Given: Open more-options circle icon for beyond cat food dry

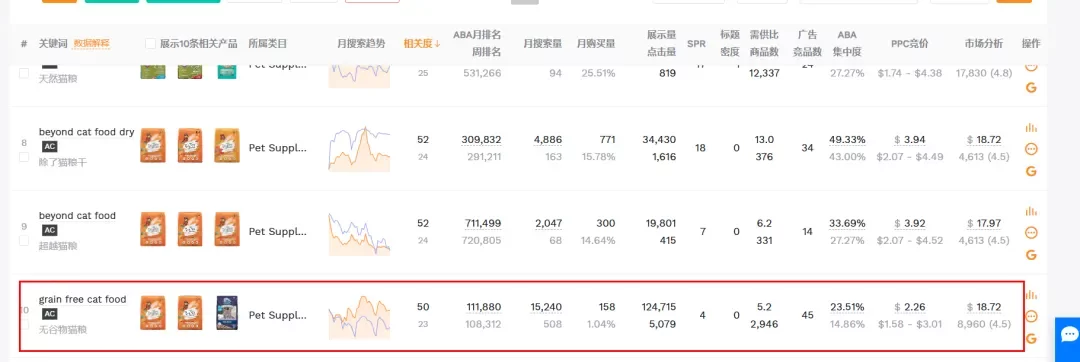Looking at the screenshot, I should click(1031, 149).
